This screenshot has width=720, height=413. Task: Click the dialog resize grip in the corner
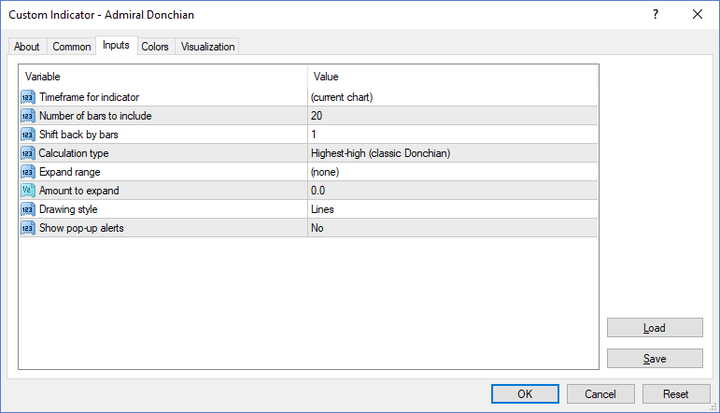click(713, 406)
